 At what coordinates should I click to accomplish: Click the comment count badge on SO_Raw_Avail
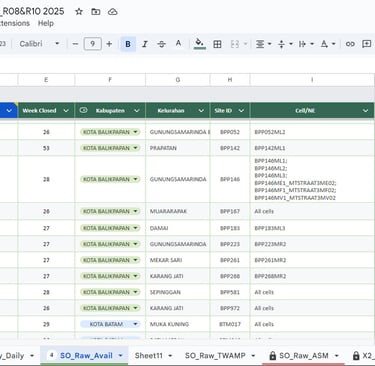point(51,355)
